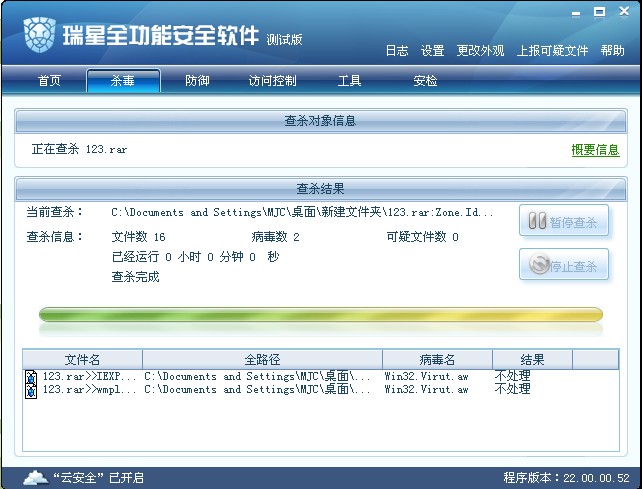Image resolution: width=642 pixels, height=489 pixels.
Task: Open the 帮助 menu
Action: click(x=613, y=51)
